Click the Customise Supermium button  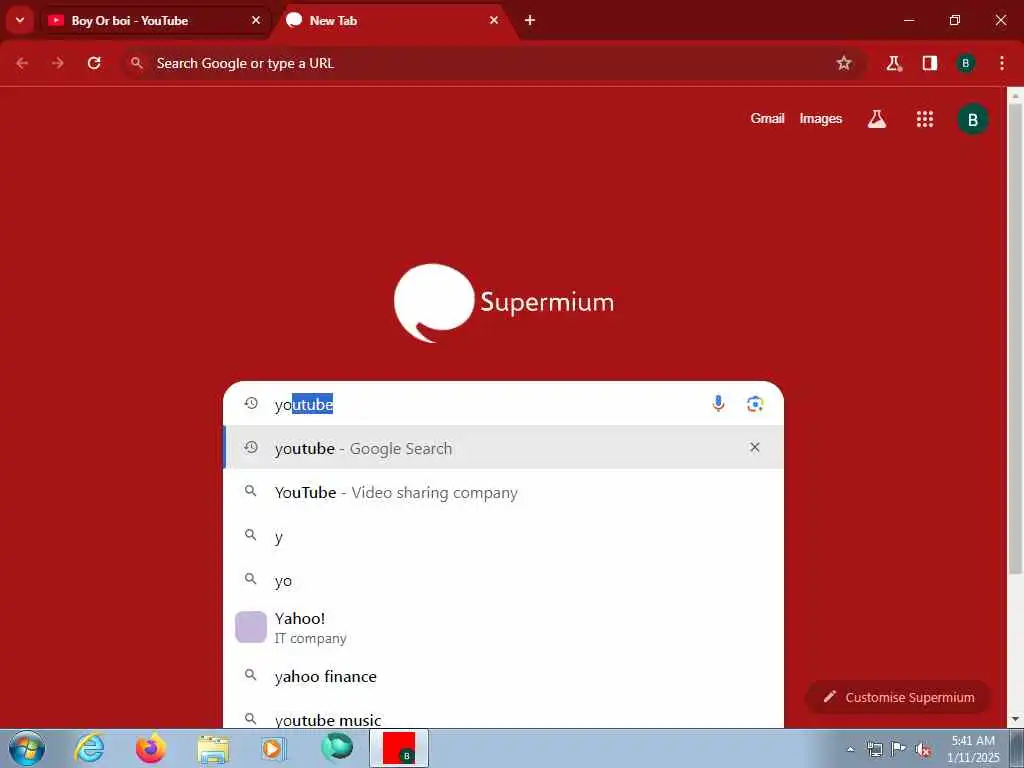[898, 697]
